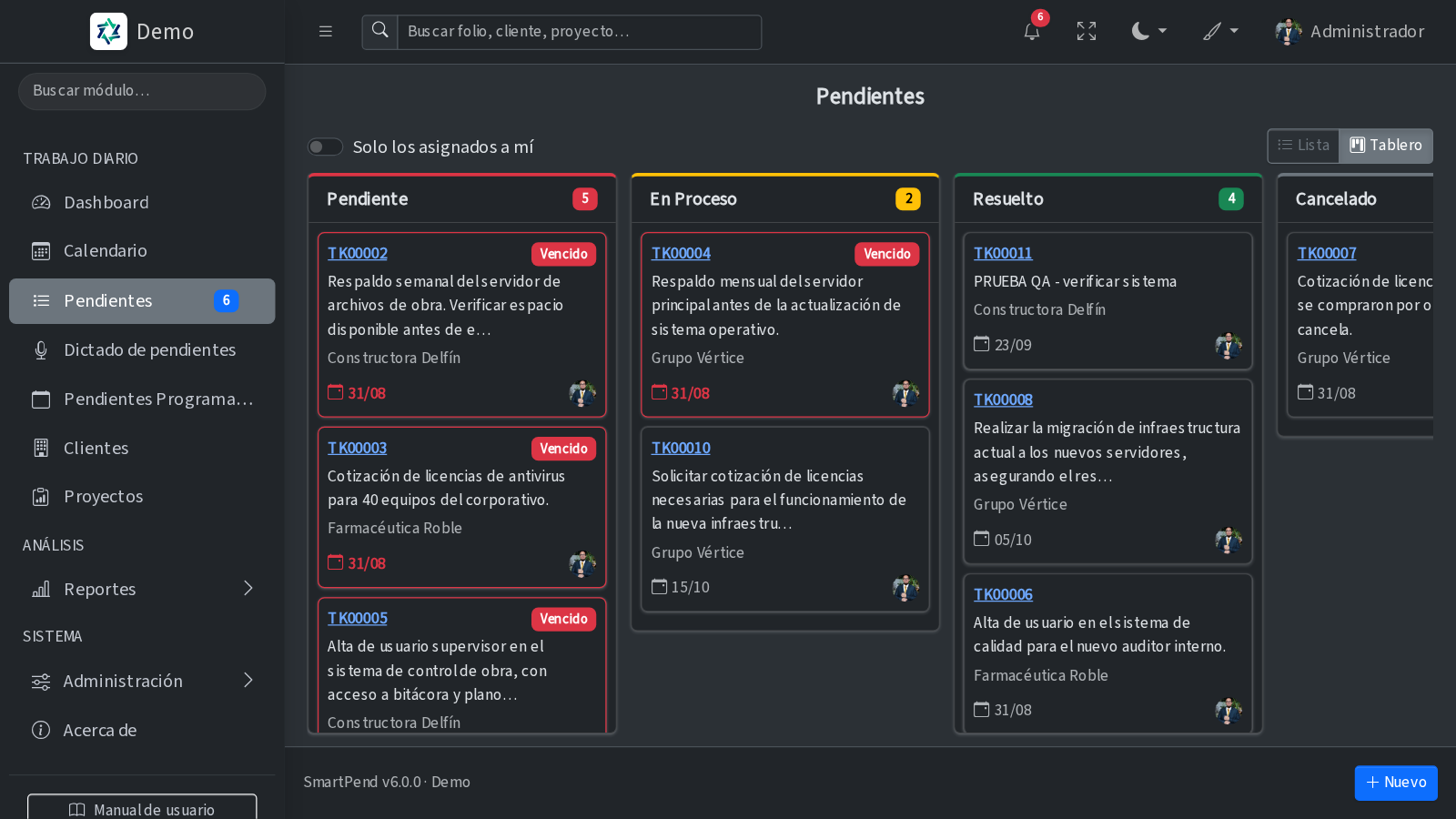Click assignee avatar on card TK00006
The image size is (1456, 819).
1228,710
